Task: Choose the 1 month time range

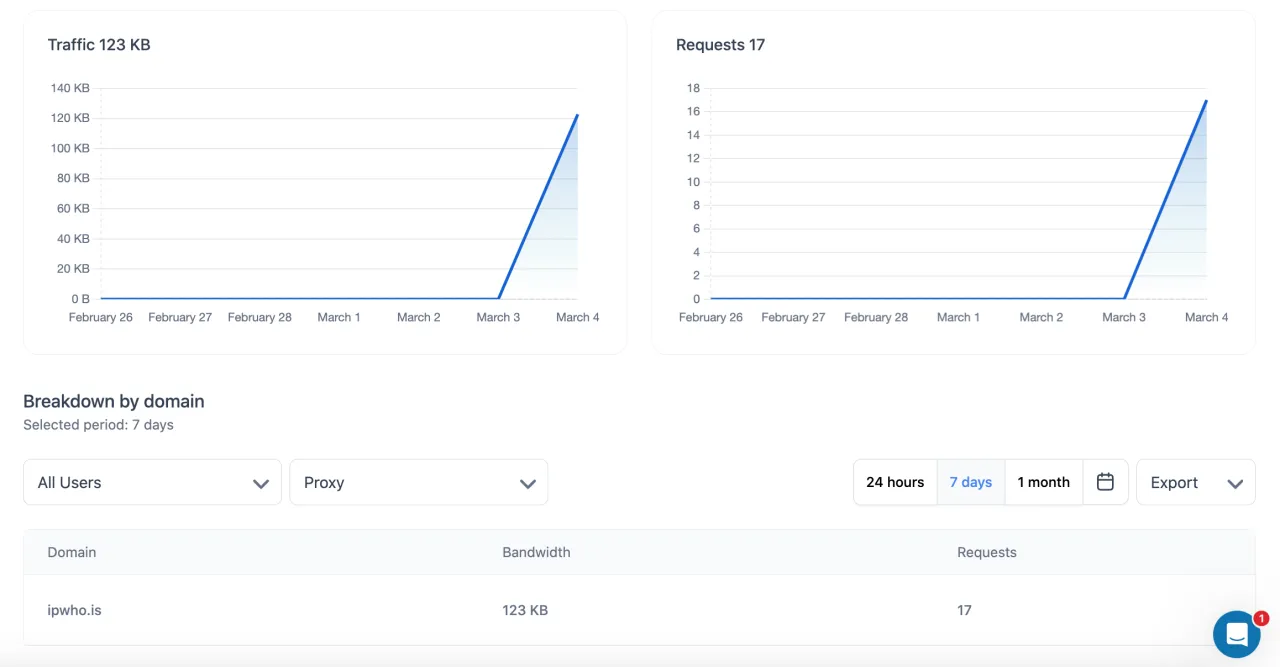Action: click(x=1043, y=482)
